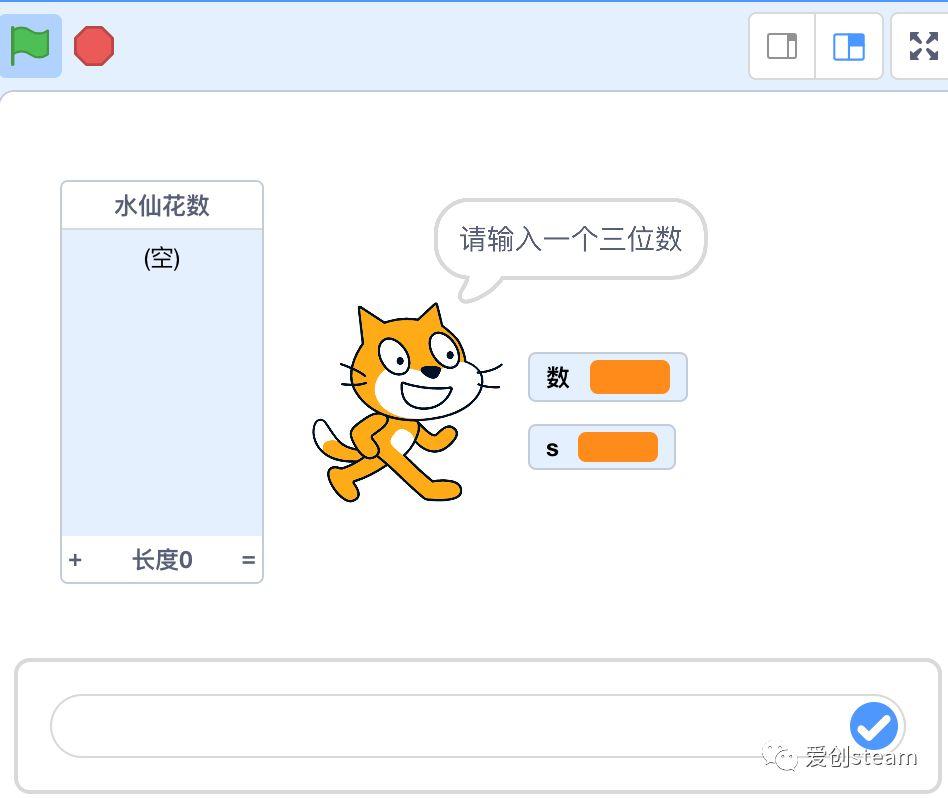Click the speech bubble 请输入一个三位数
948x798 pixels.
(x=570, y=239)
